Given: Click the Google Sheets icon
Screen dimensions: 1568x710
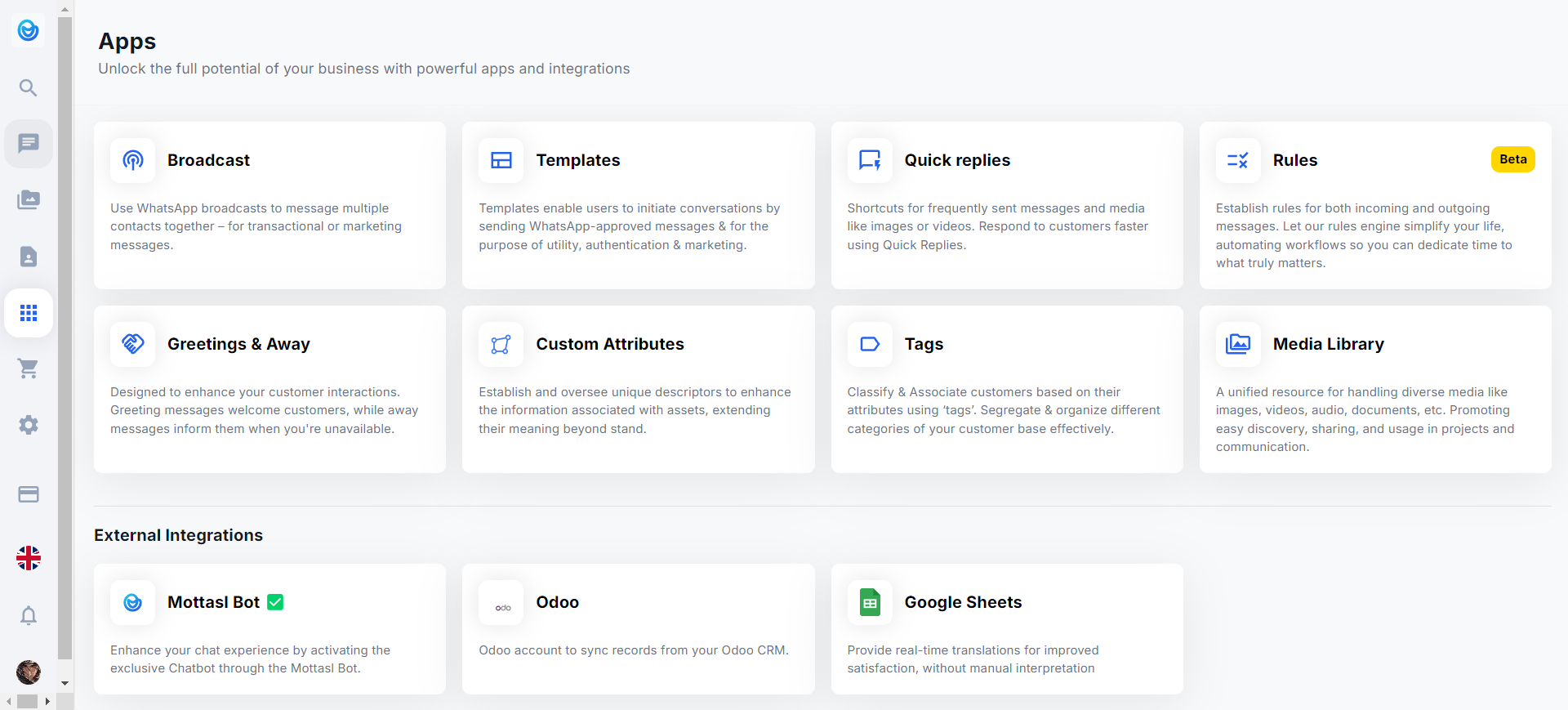Looking at the screenshot, I should point(870,603).
